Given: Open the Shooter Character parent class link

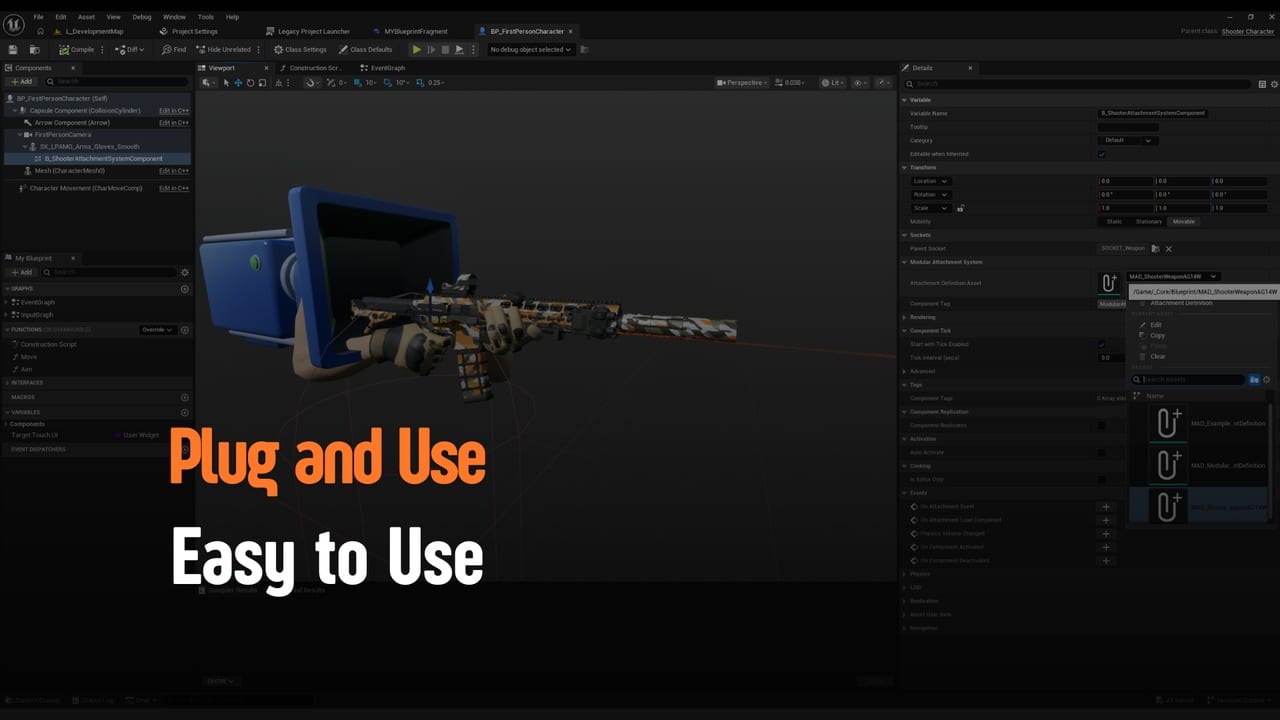Looking at the screenshot, I should pos(1247,31).
